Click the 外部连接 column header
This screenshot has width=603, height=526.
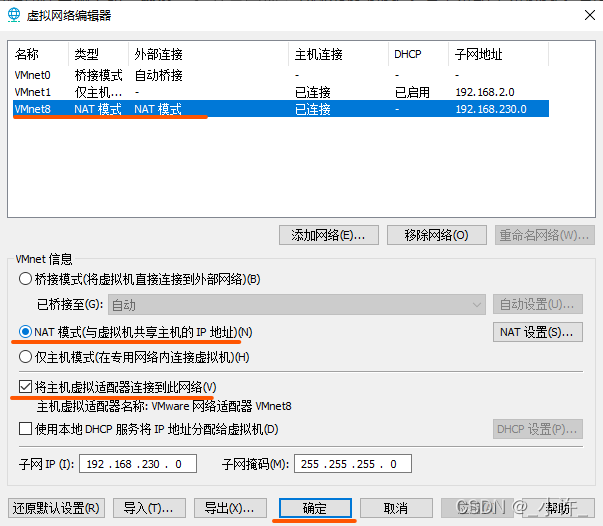coord(208,54)
